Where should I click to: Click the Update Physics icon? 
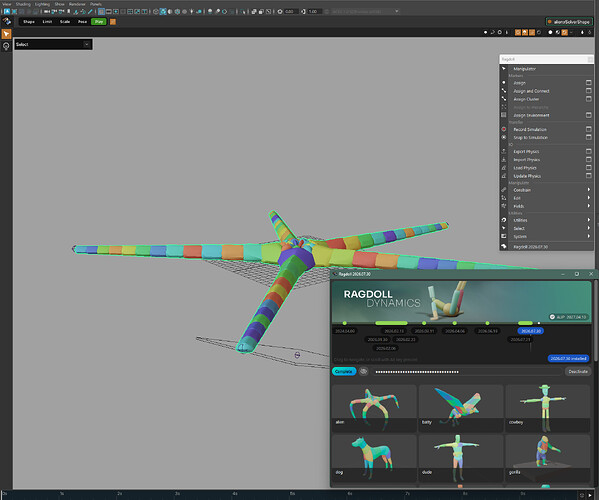(504, 176)
